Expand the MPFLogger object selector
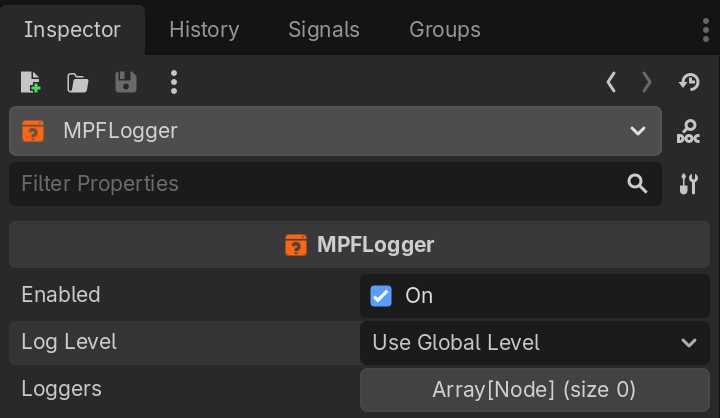This screenshot has height=418, width=720. [x=335, y=131]
